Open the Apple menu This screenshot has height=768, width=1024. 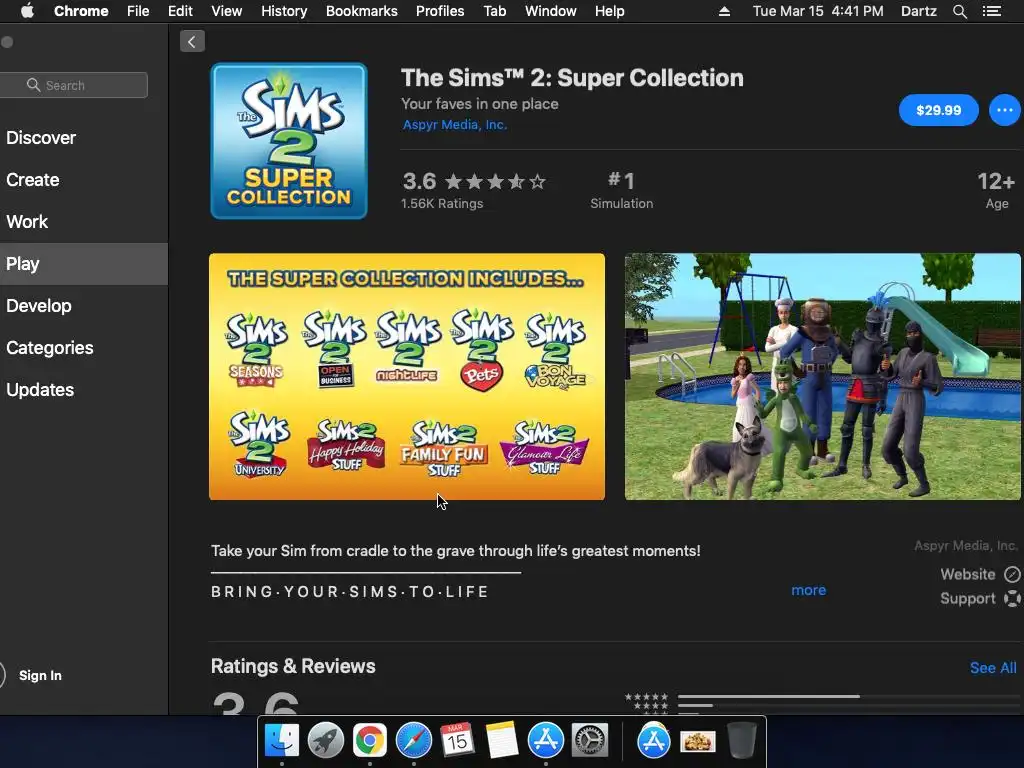27,11
